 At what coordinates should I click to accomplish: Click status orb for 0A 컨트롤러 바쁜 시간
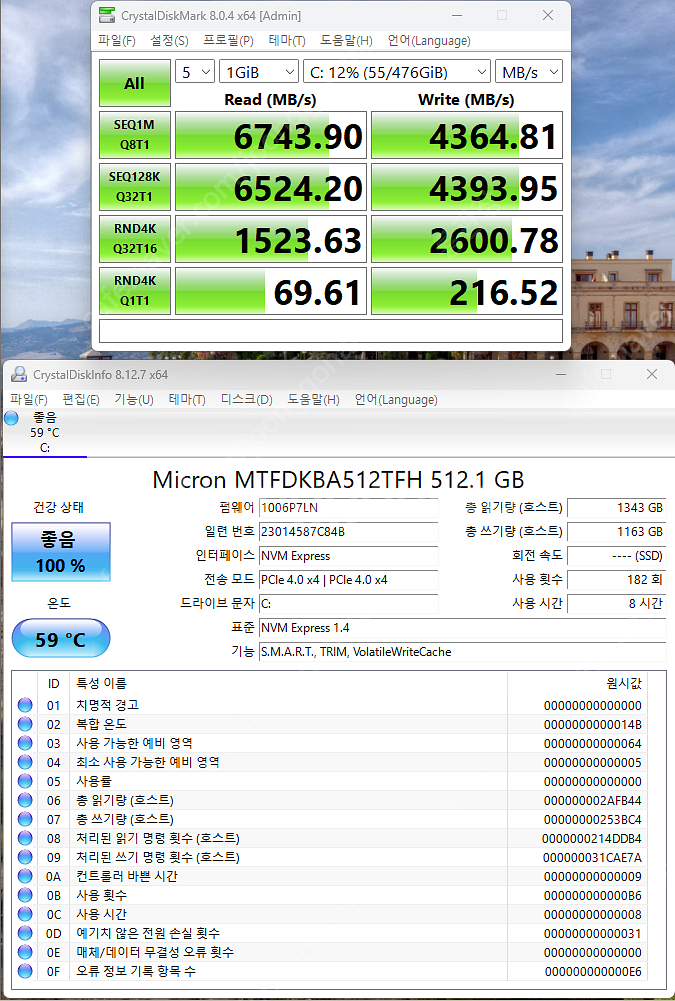pos(25,876)
